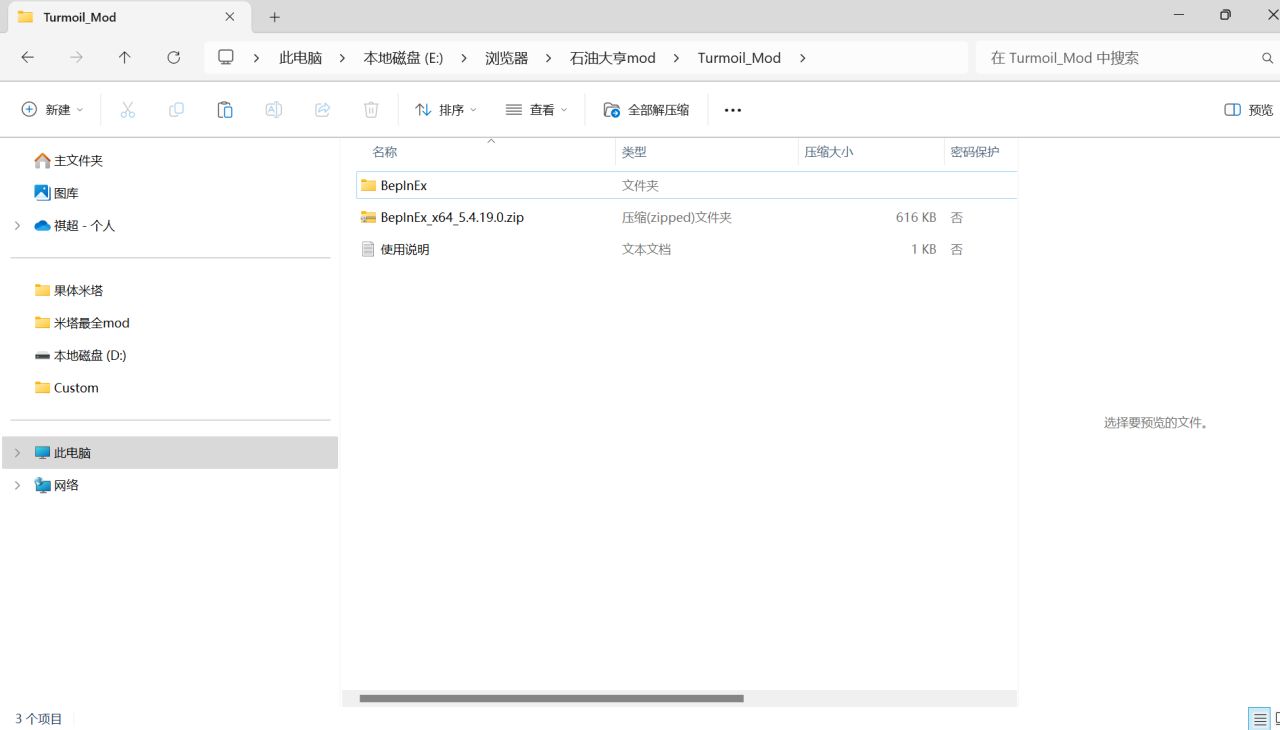Click the Share icon in toolbar
Image resolution: width=1280 pixels, height=730 pixels.
322,110
